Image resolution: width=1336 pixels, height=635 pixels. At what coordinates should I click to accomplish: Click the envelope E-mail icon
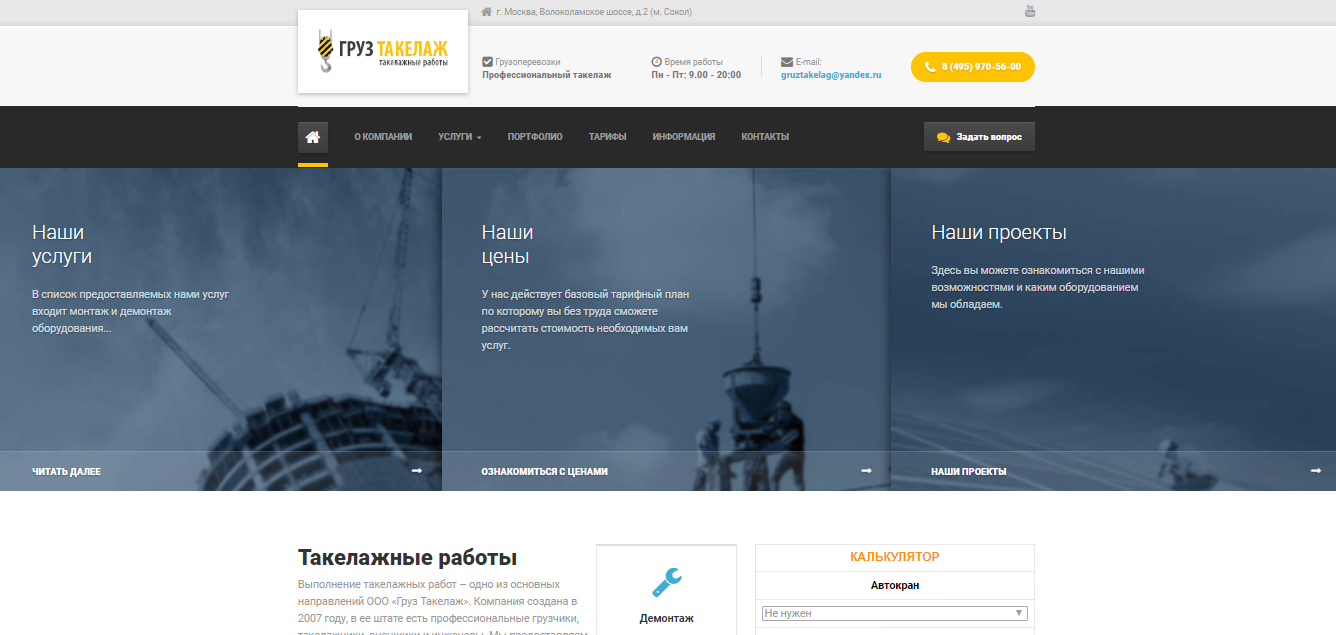(787, 62)
